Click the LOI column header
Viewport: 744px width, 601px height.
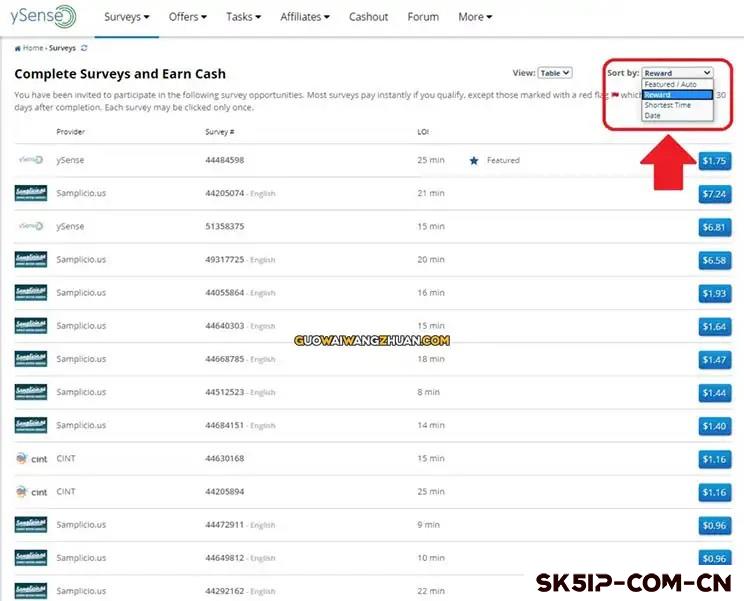point(423,132)
